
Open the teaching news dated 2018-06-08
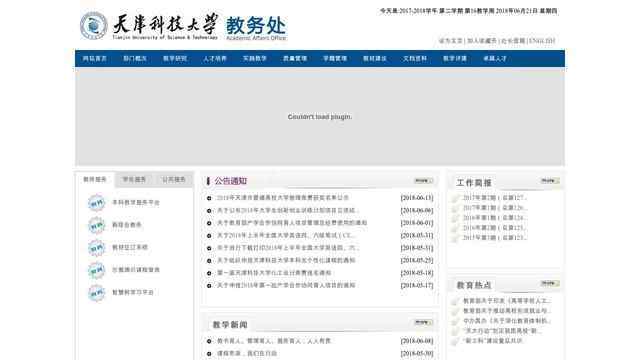274,341
